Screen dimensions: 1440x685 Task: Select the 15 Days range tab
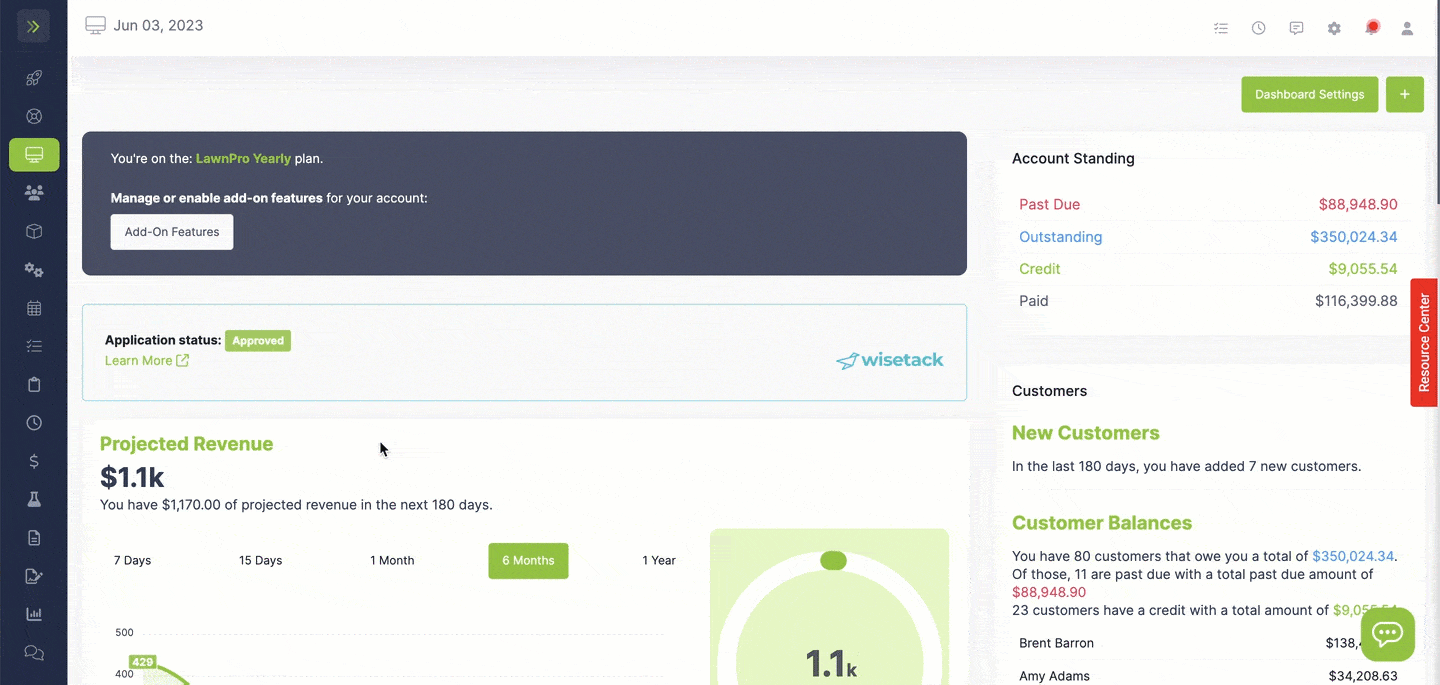point(261,560)
